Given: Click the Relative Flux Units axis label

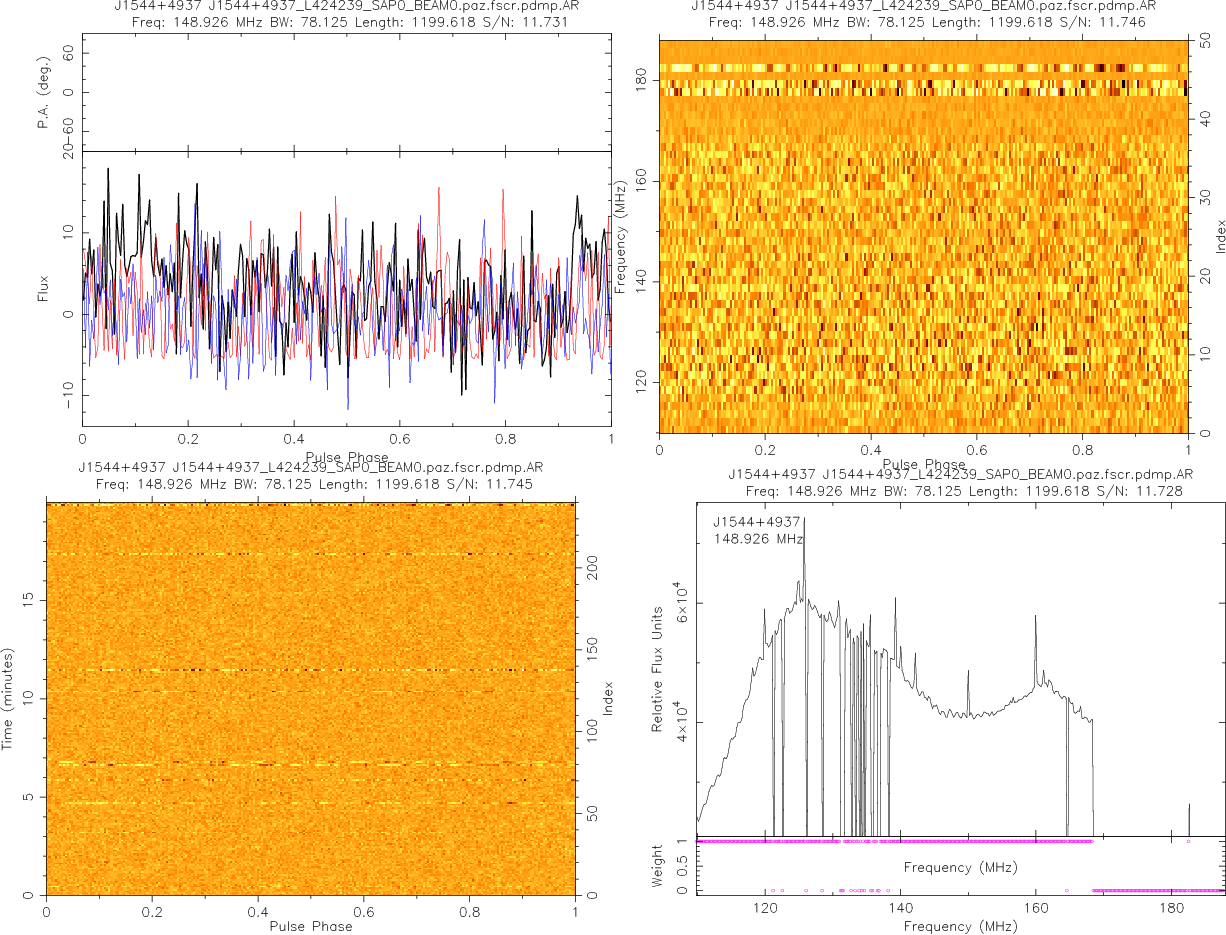Looking at the screenshot, I should pyautogui.click(x=657, y=668).
